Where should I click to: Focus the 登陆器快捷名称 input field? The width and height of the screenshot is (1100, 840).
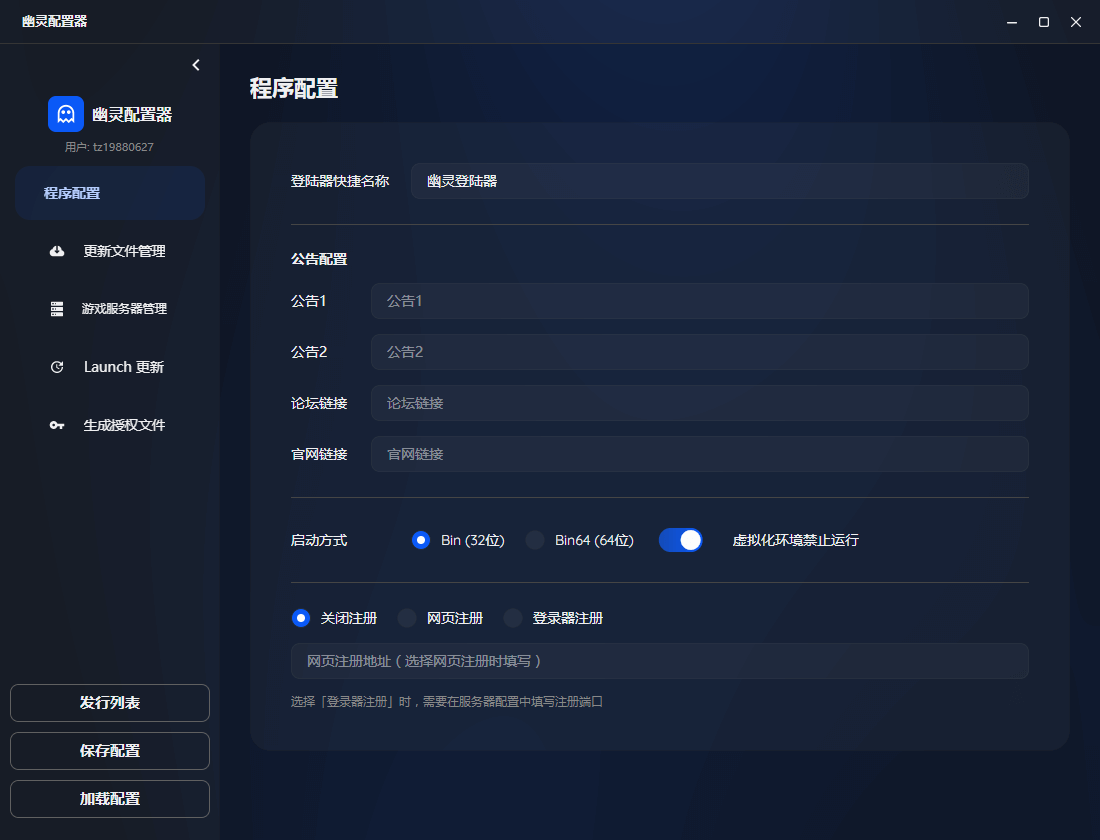(719, 181)
